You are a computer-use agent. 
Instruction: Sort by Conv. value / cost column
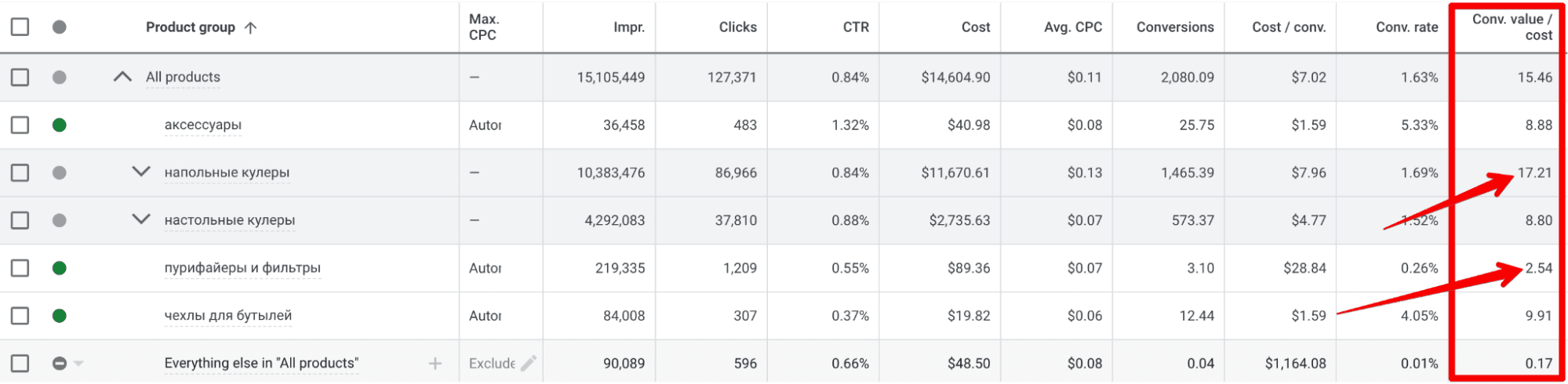coord(1512,27)
